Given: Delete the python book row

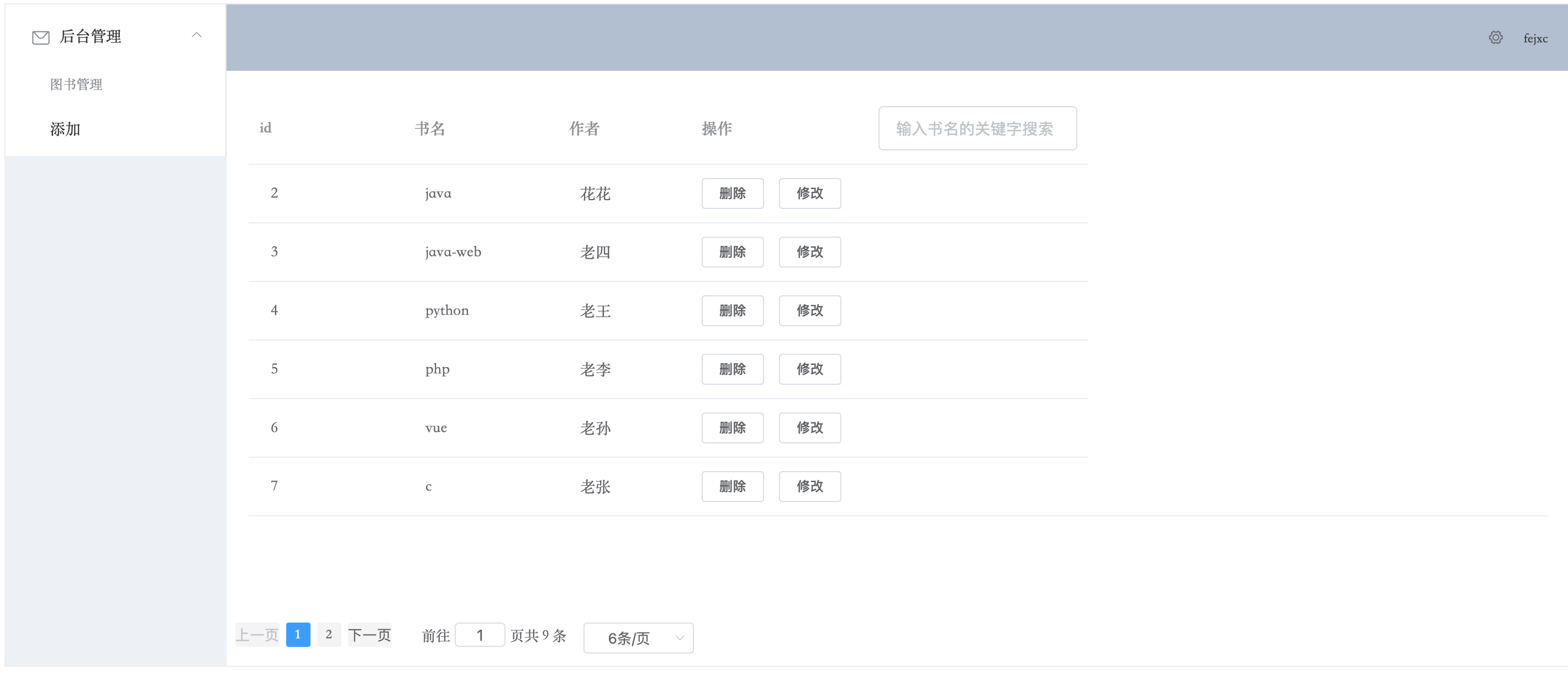Looking at the screenshot, I should tap(732, 311).
